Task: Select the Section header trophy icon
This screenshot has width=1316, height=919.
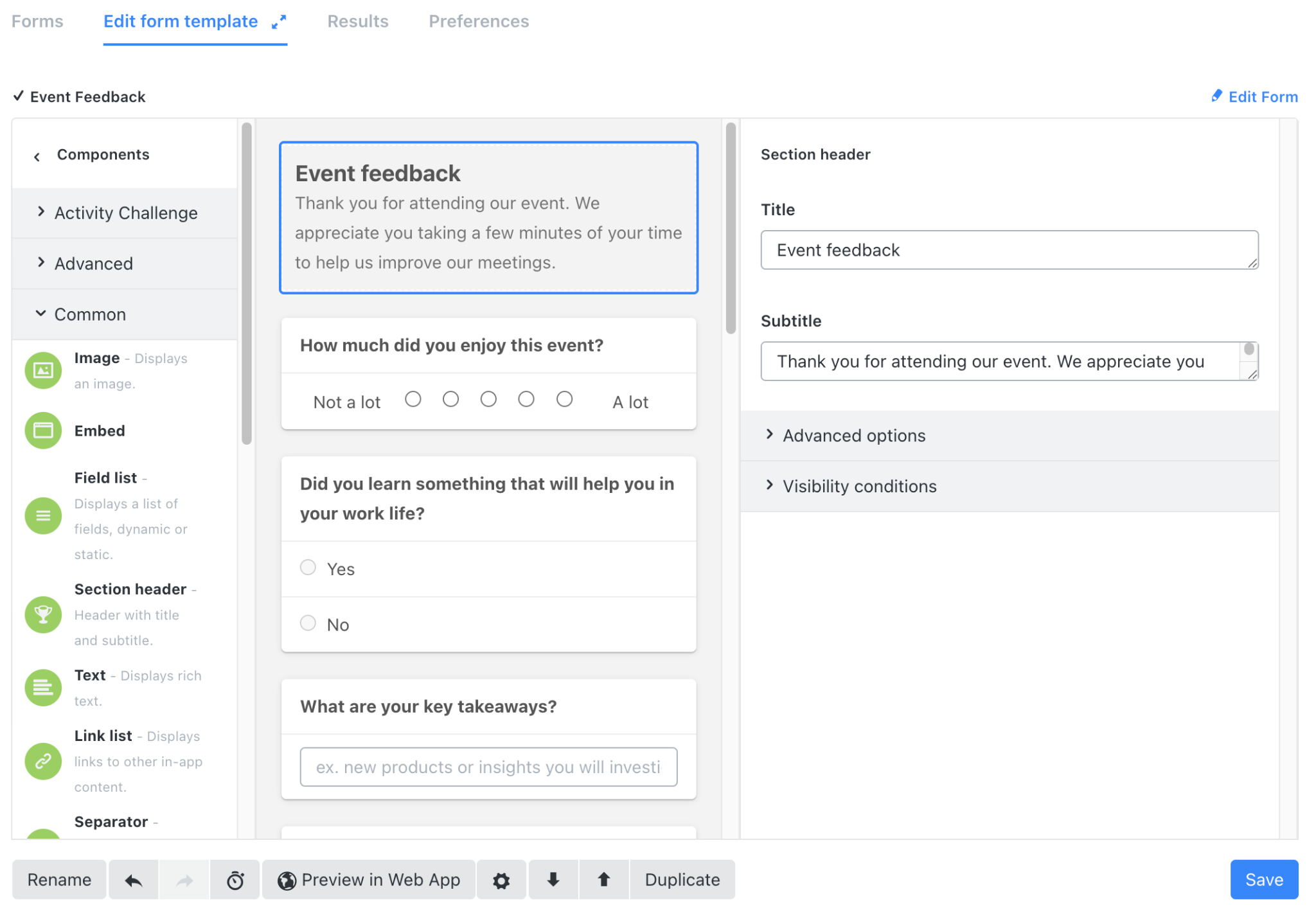Action: point(43,614)
